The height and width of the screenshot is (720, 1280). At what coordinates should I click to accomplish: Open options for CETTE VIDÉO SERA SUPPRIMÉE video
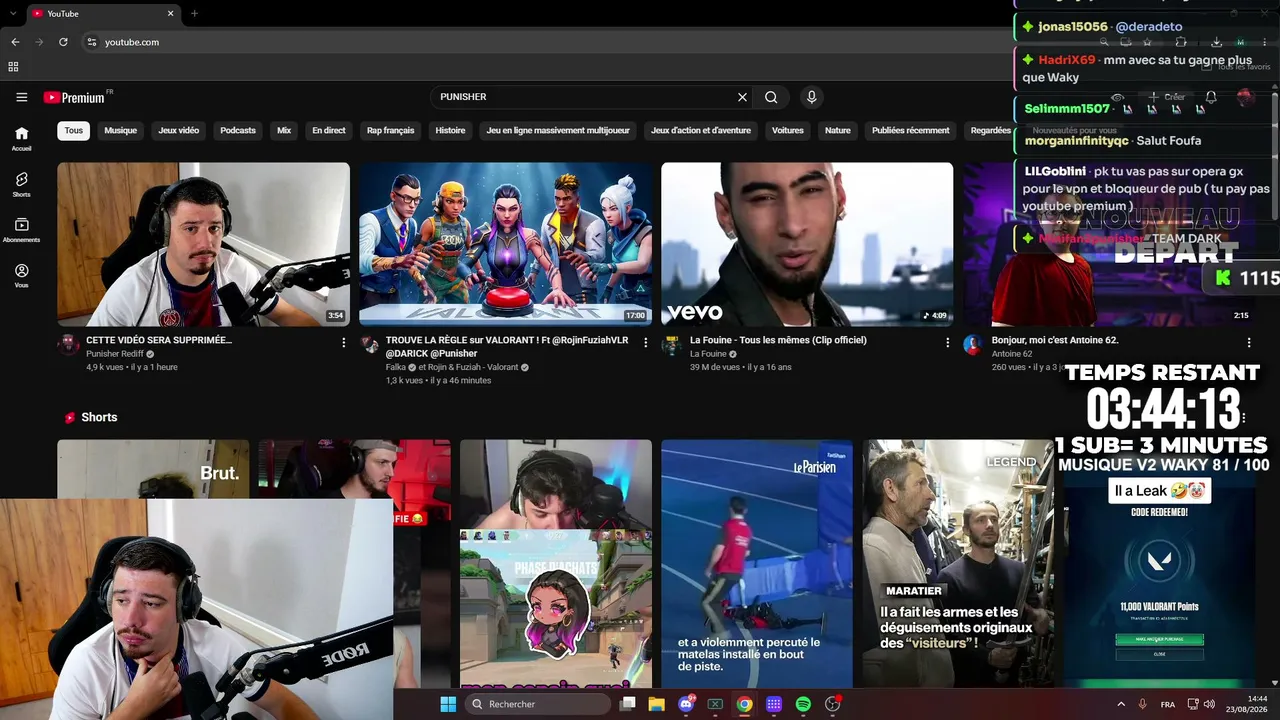(343, 342)
